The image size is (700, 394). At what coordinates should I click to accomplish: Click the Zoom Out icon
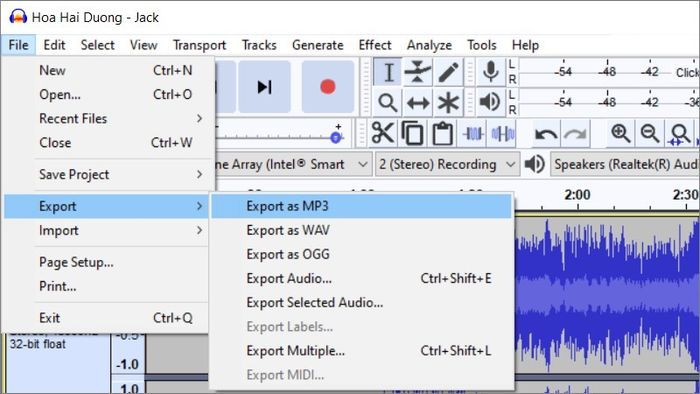tap(650, 133)
